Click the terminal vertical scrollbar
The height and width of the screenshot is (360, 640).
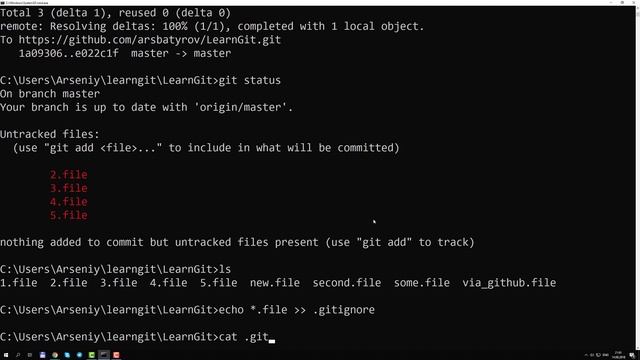point(637,177)
